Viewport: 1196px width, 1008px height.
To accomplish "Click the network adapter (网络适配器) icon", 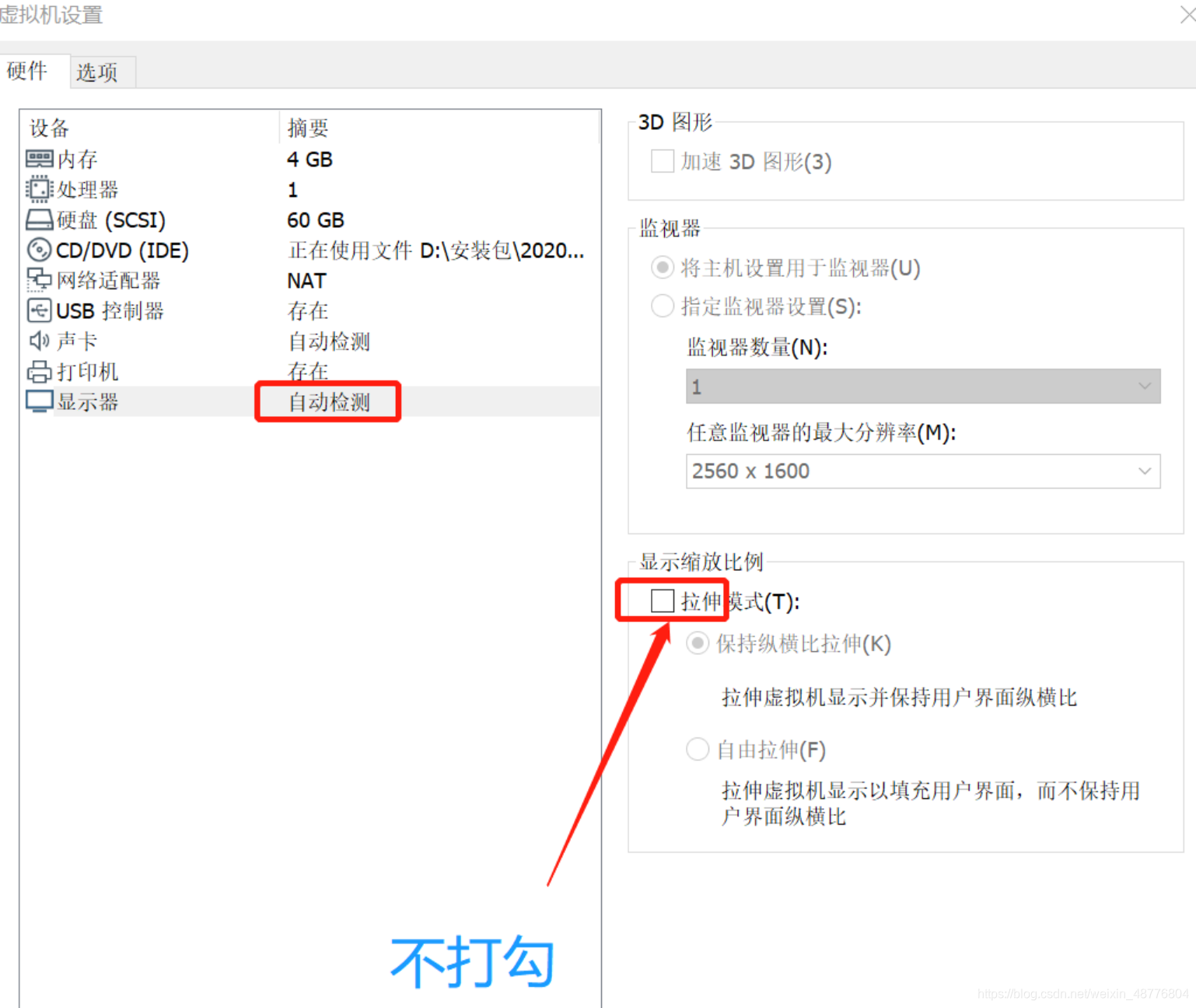I will coord(39,280).
